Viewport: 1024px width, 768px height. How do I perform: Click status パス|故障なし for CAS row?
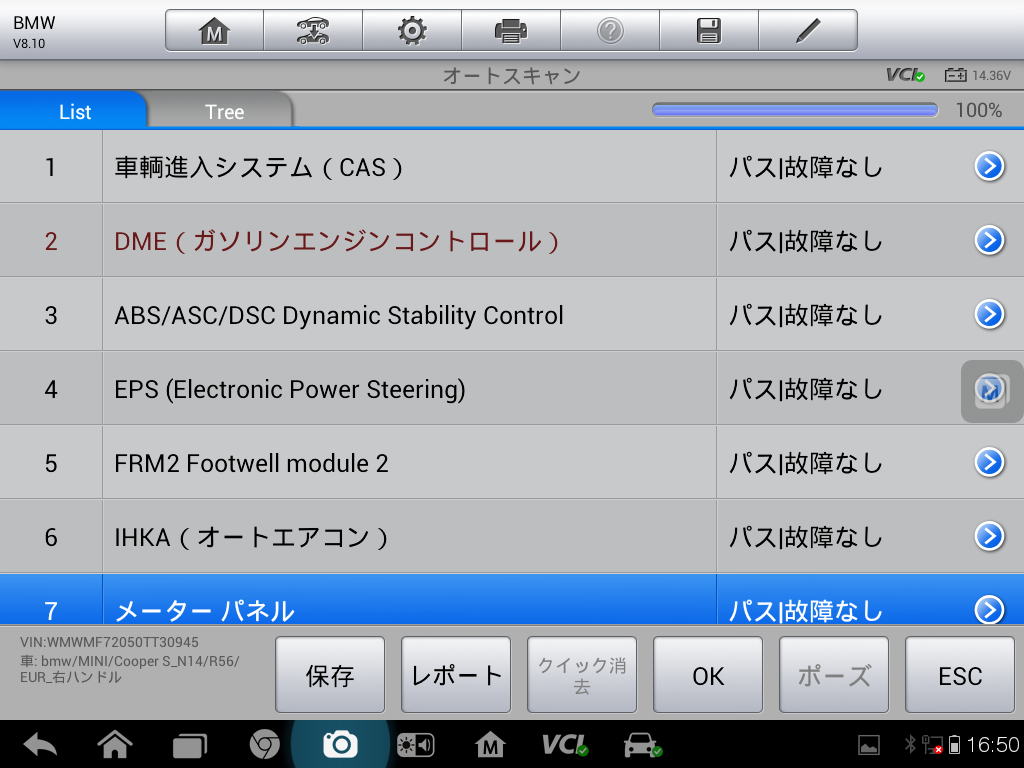(x=805, y=168)
